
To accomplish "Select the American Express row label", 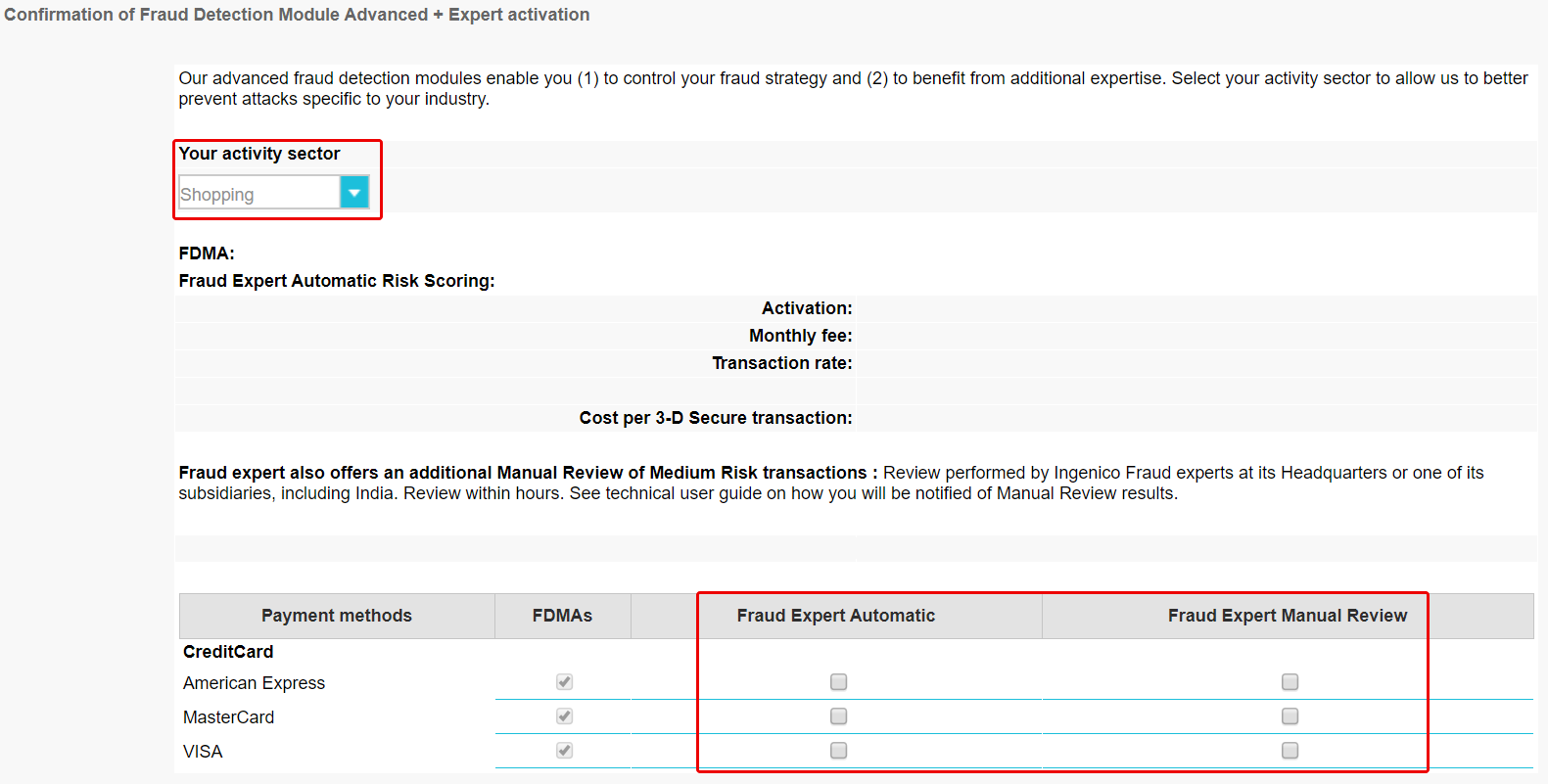I will (254, 683).
